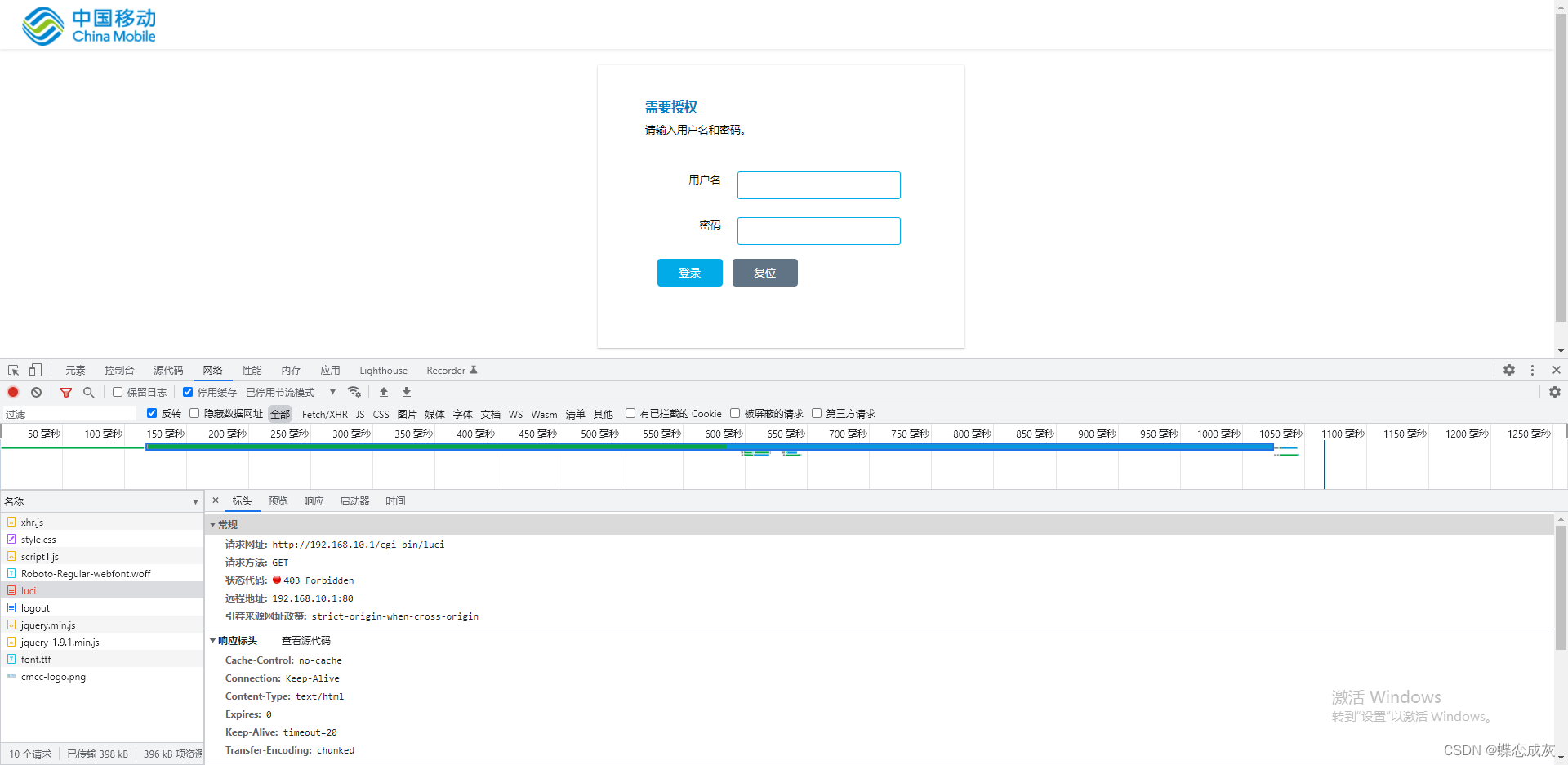The height and width of the screenshot is (765, 1568).
Task: Select jquery.min.js request row
Action: point(102,625)
